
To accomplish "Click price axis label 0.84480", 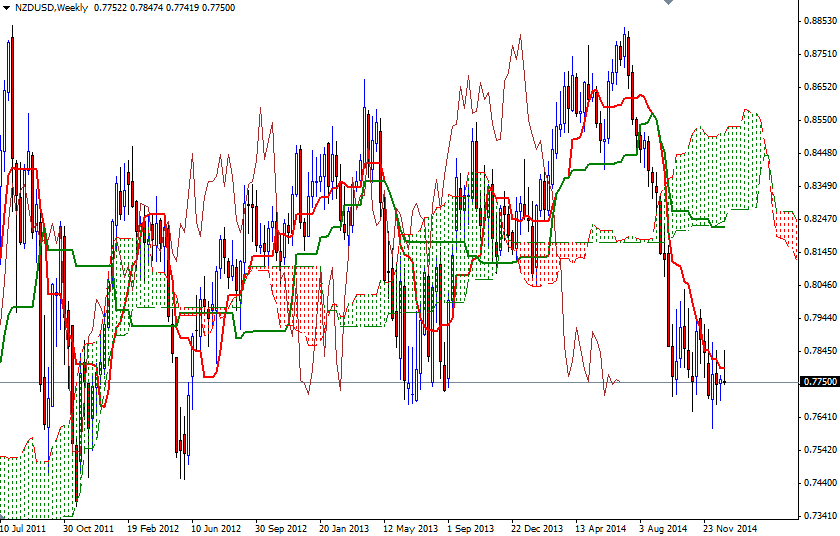I will [820, 153].
